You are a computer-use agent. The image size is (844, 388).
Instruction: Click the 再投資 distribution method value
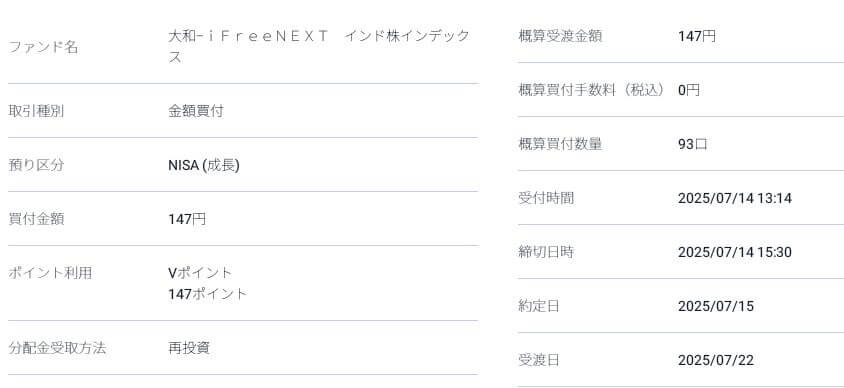tap(189, 348)
